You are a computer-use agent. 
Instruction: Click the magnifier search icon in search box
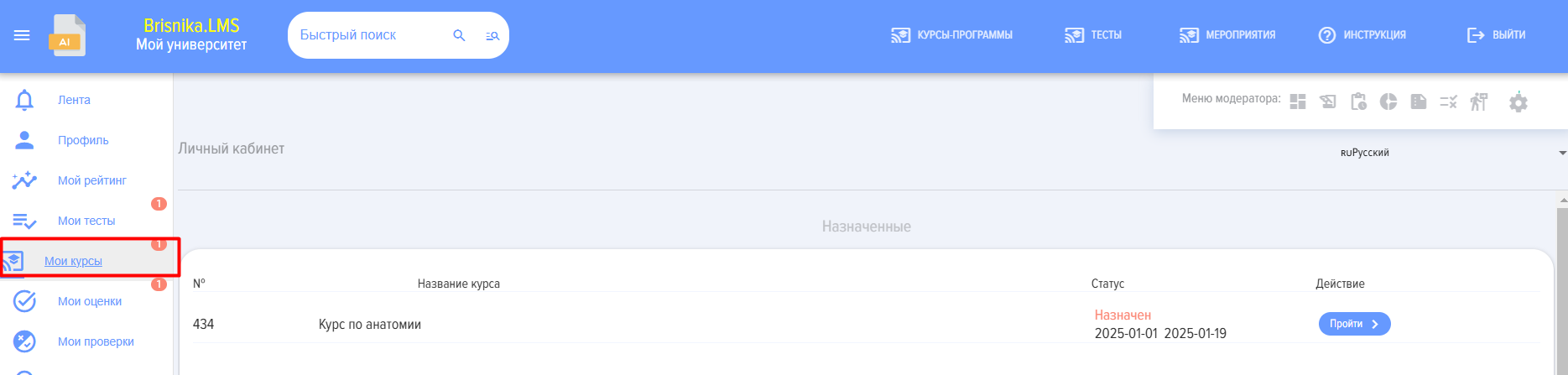click(x=459, y=35)
